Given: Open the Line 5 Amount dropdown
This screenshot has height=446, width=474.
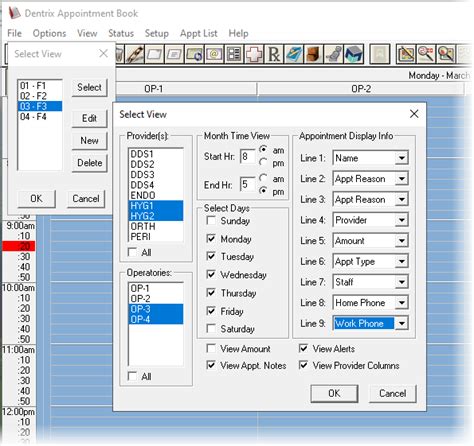Looking at the screenshot, I should click(402, 241).
